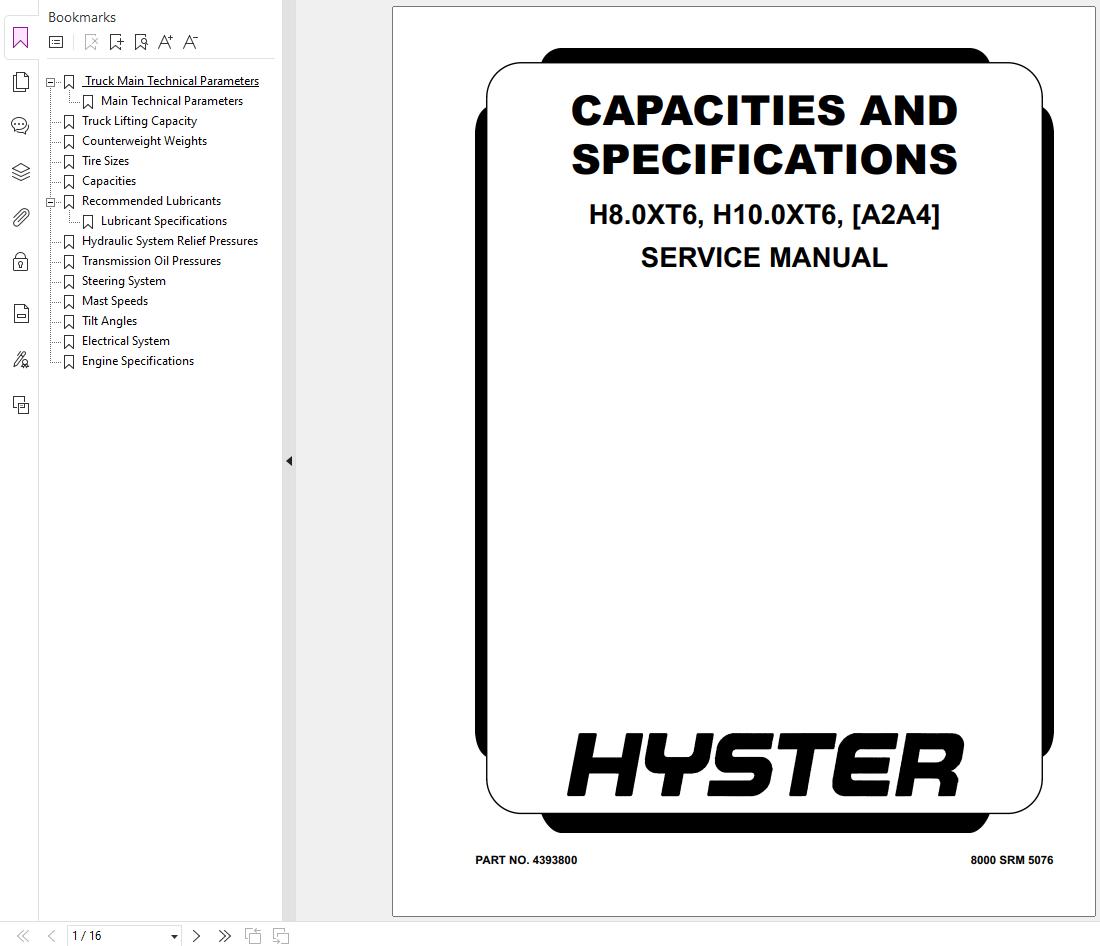
Task: Open the page number dropdown
Action: tap(174, 935)
